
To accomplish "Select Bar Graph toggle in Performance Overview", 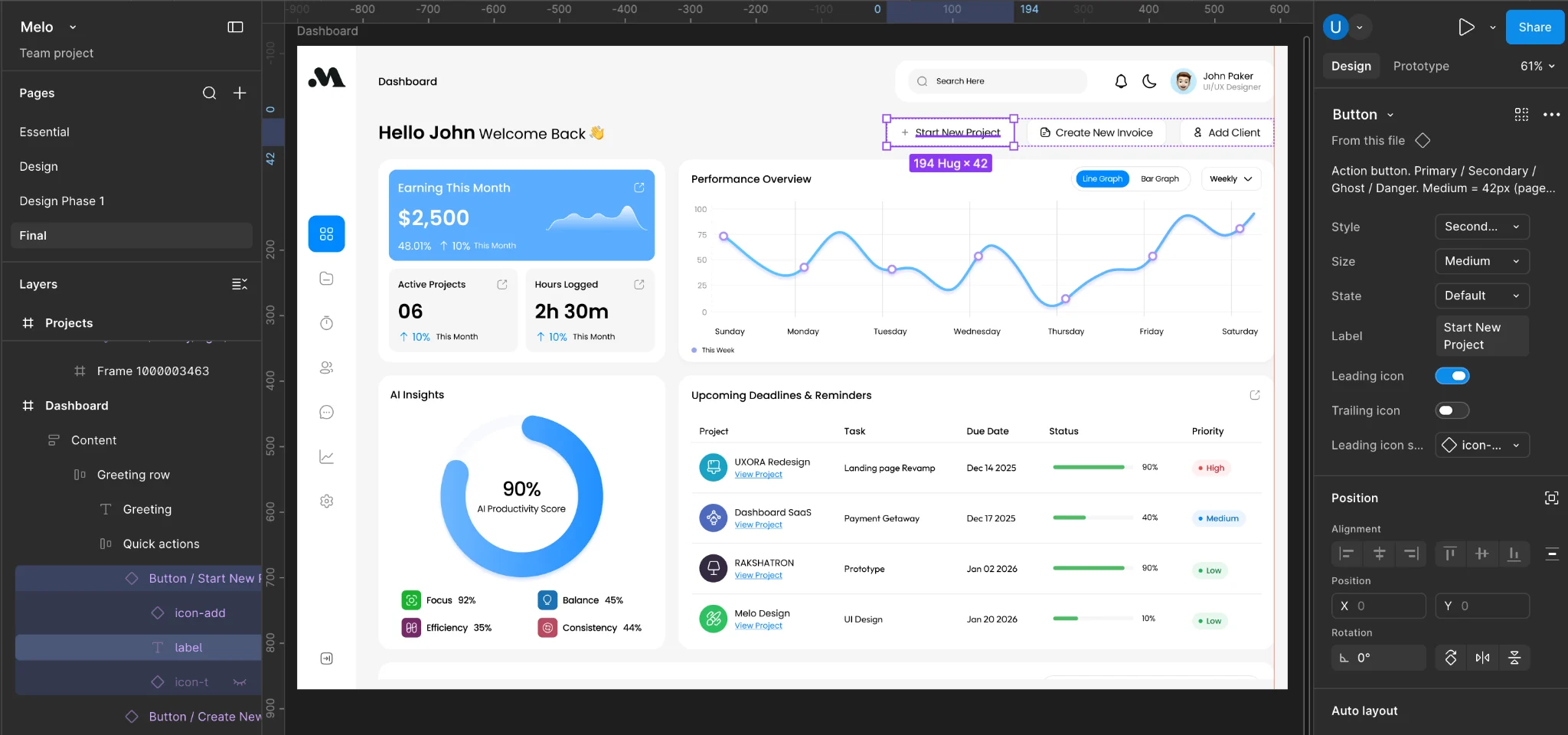I will 1160,178.
